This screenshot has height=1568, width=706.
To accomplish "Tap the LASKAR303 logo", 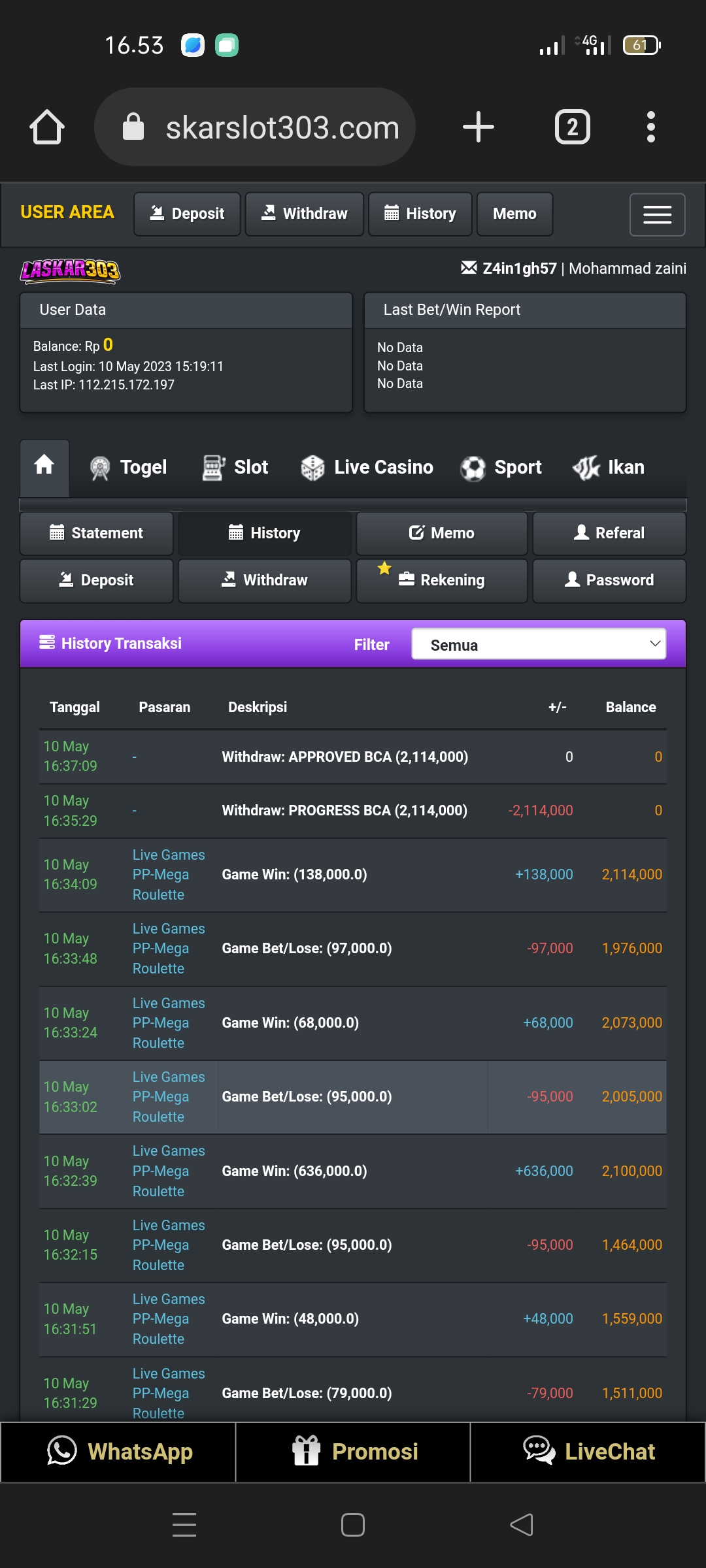I will tap(70, 270).
